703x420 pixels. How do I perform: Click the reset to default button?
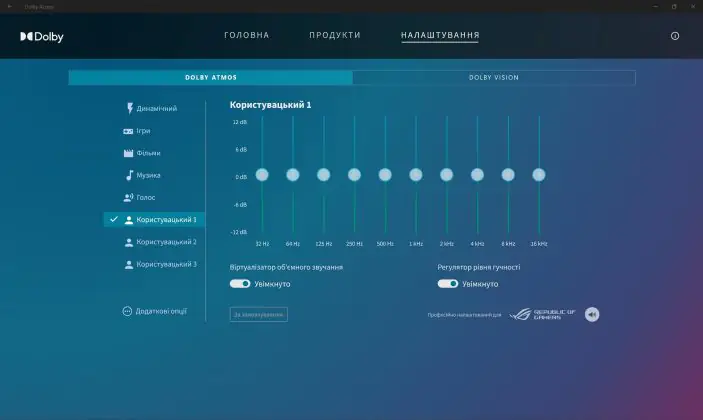(259, 315)
